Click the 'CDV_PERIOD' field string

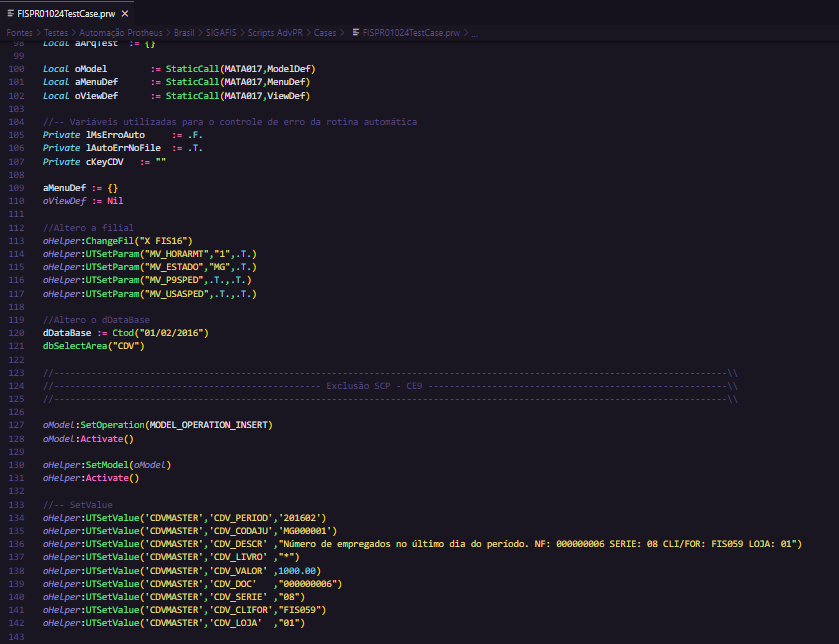(239, 517)
